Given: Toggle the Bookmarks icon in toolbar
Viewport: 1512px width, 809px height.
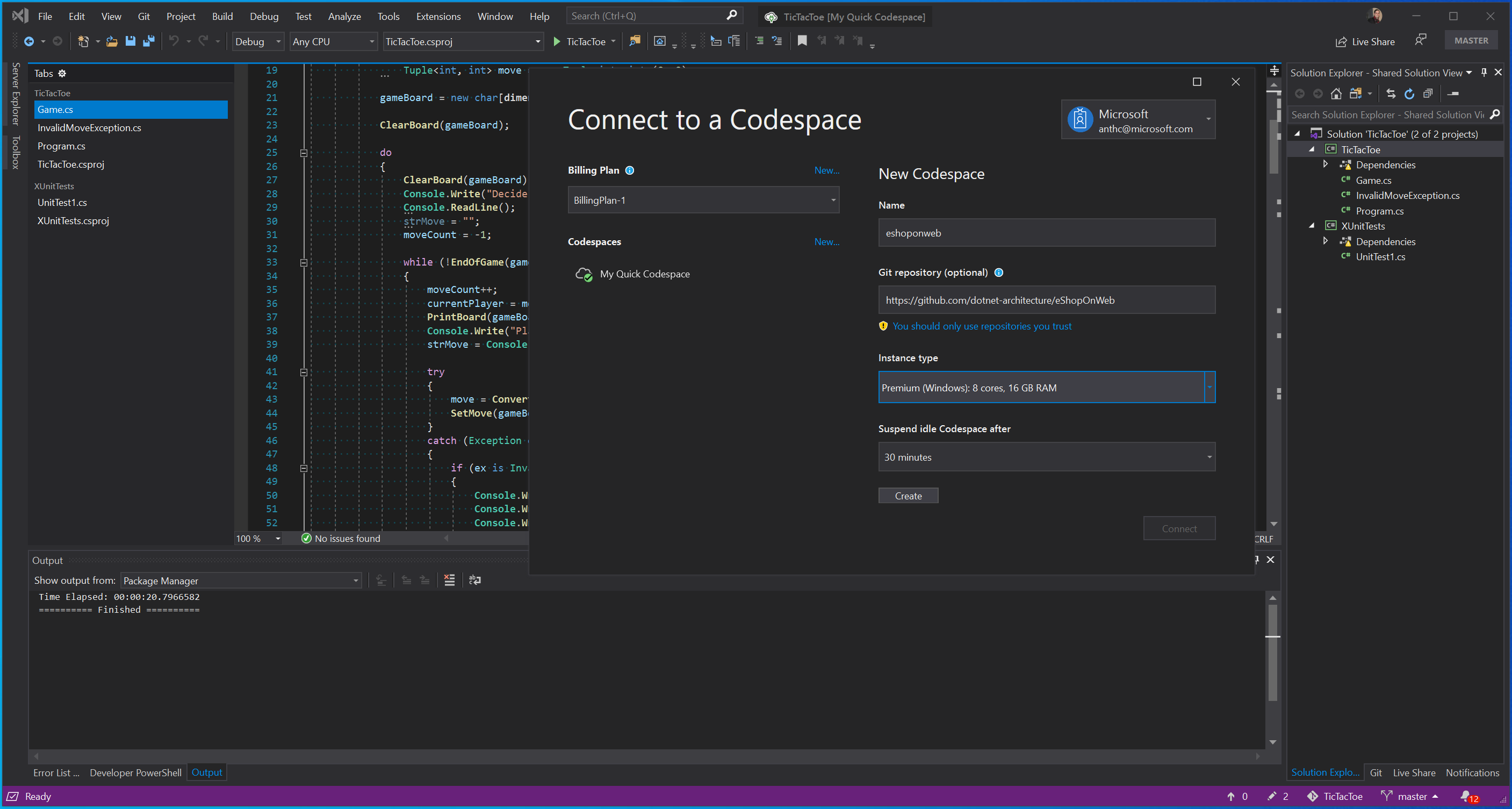Looking at the screenshot, I should 801,40.
